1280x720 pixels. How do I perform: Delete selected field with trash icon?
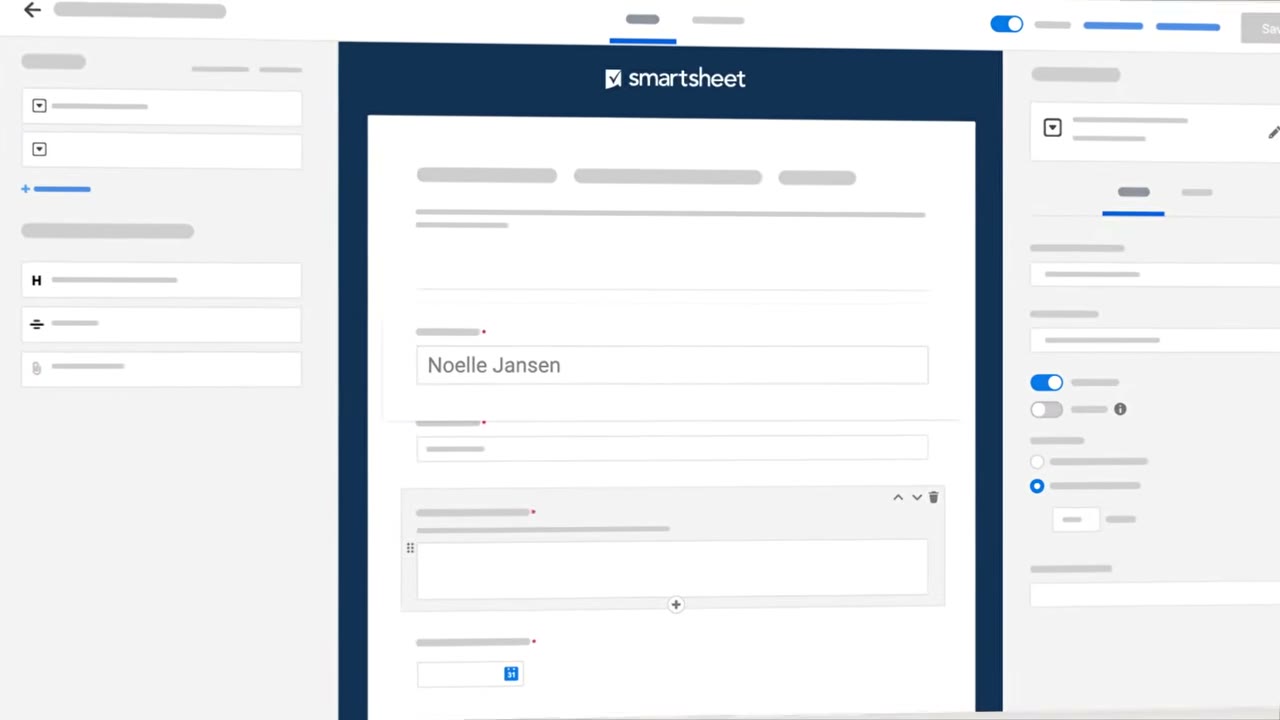click(934, 497)
